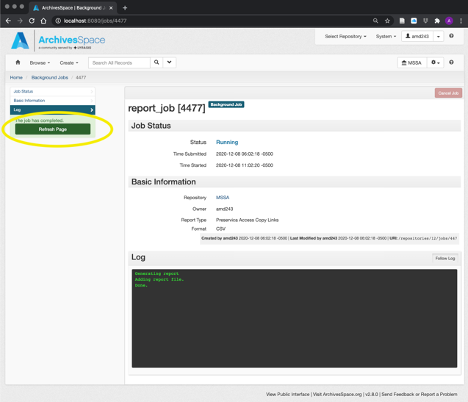Click the browser back arrow
Screen dimensions: 468x402
8,21
